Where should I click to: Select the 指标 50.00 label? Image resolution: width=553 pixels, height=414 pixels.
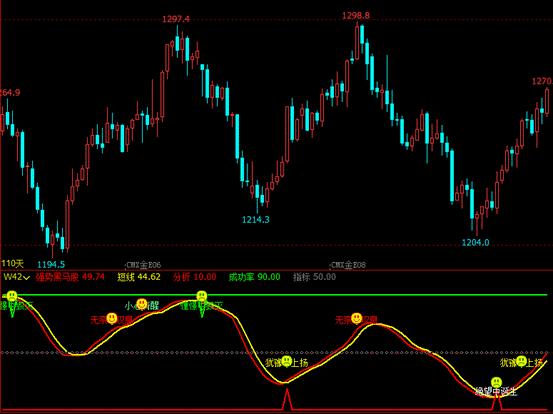point(315,277)
